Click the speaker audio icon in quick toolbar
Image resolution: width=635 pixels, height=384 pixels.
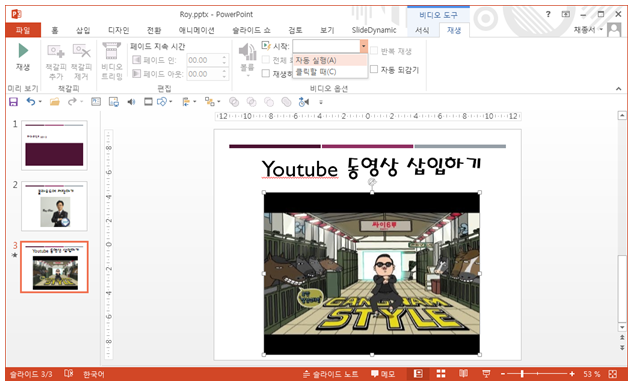(x=131, y=102)
